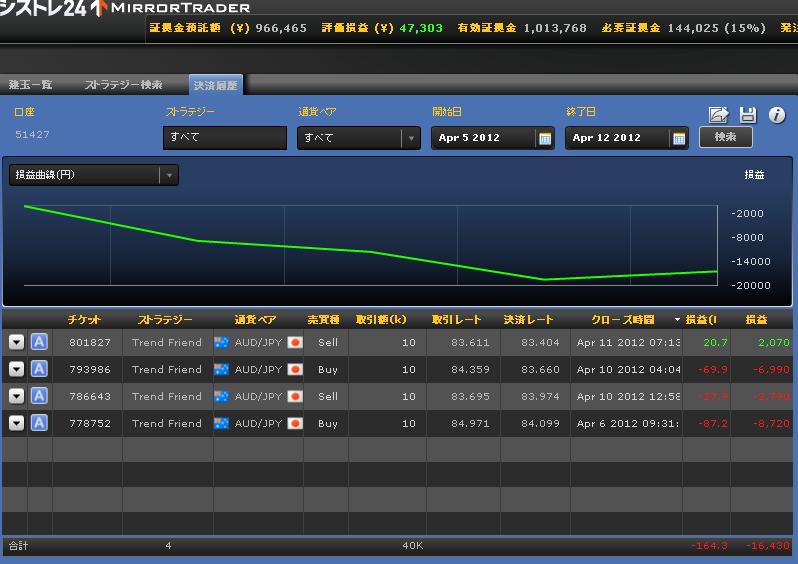The width and height of the screenshot is (798, 564).
Task: Open the 損益曲線(円) chart type dropdown
Action: (170, 175)
